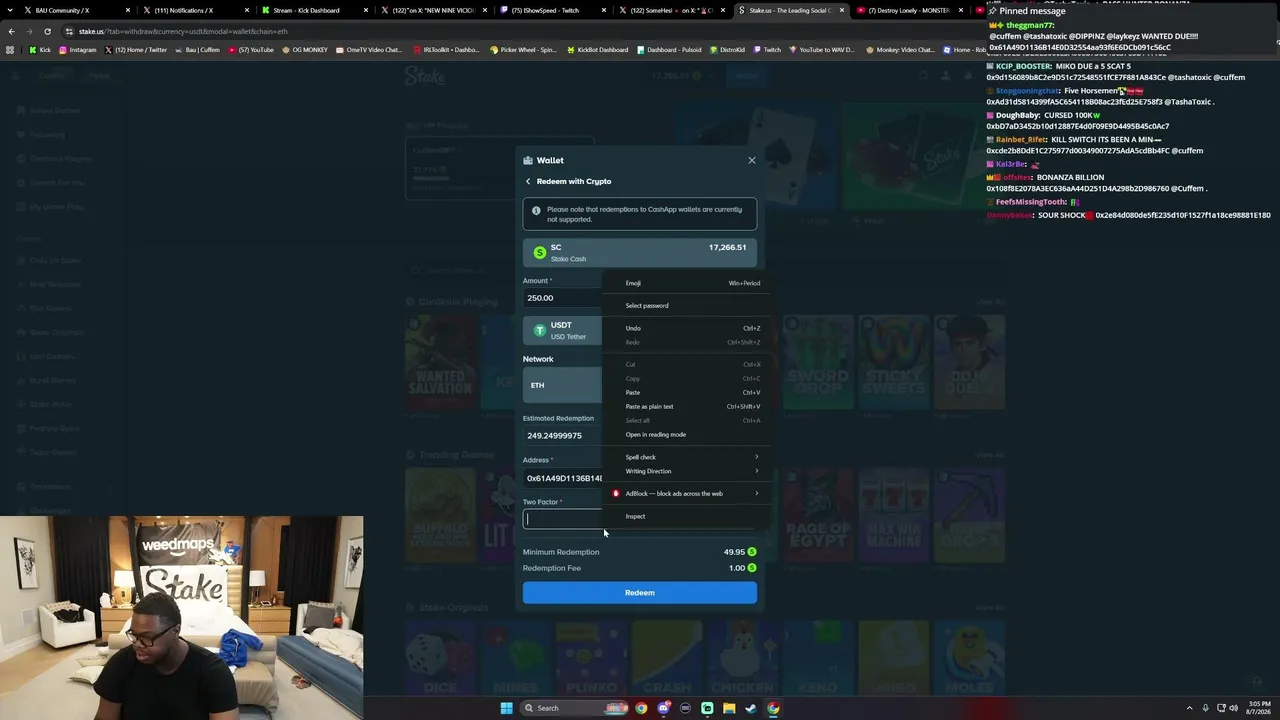Click the info icon in the CashApp notice
Viewport: 1280px width, 720px height.
click(x=536, y=210)
